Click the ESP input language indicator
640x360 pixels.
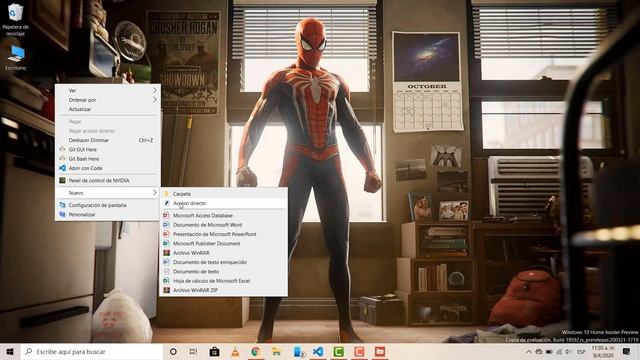(x=581, y=351)
